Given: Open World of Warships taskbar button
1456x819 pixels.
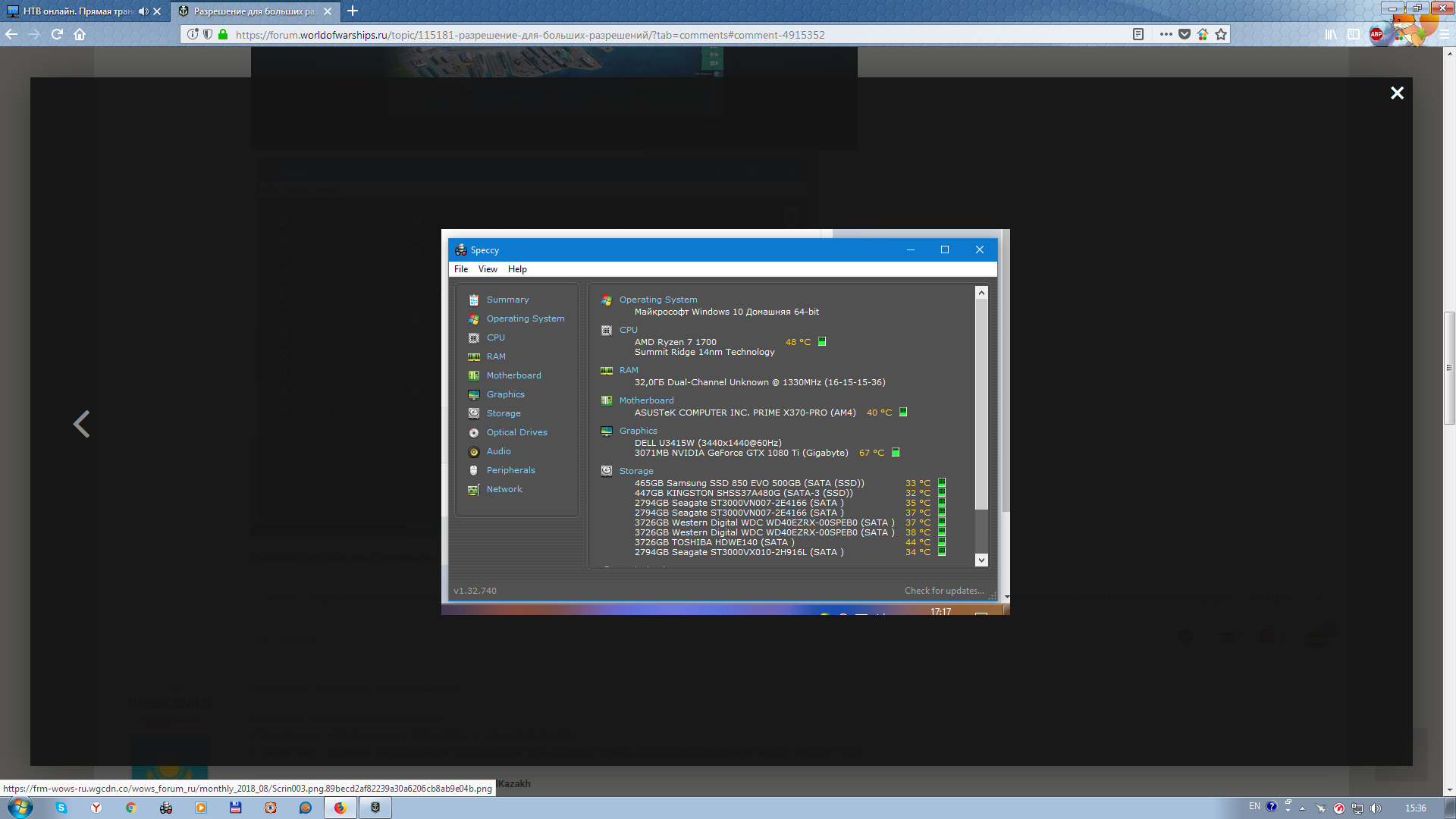Looking at the screenshot, I should point(375,808).
